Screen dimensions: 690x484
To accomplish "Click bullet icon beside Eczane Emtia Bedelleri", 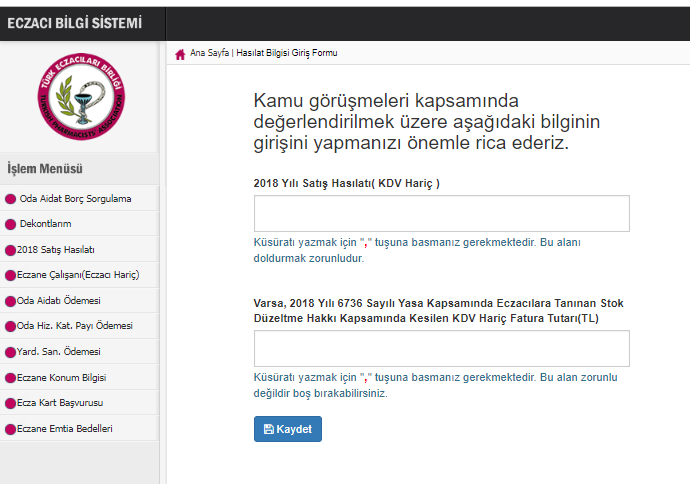I will [x=11, y=429].
